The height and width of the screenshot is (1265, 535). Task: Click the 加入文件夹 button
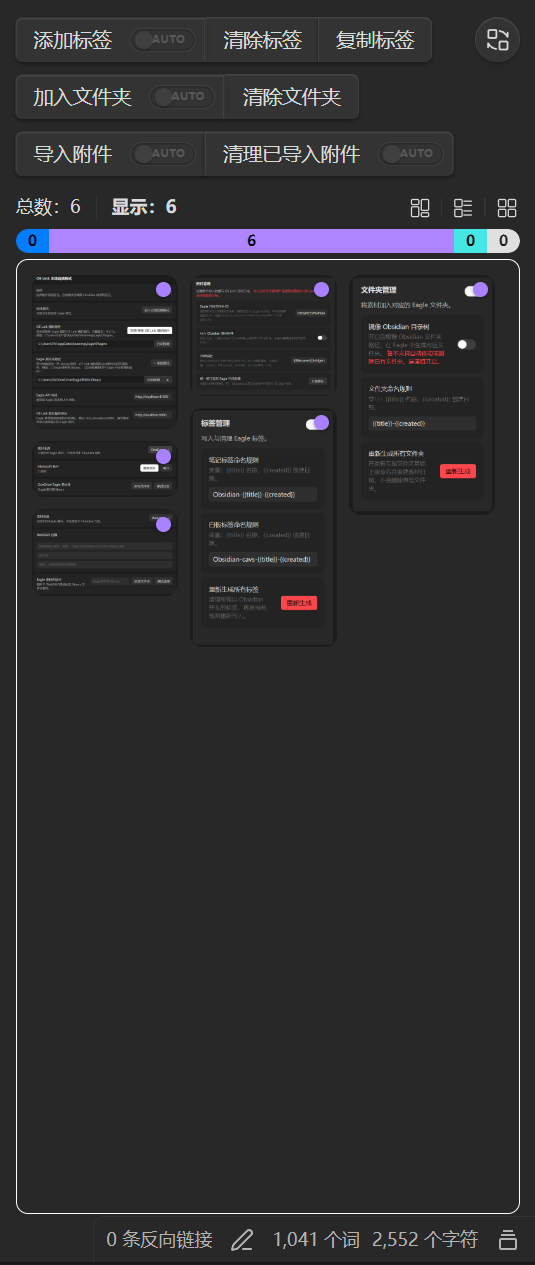(82, 97)
